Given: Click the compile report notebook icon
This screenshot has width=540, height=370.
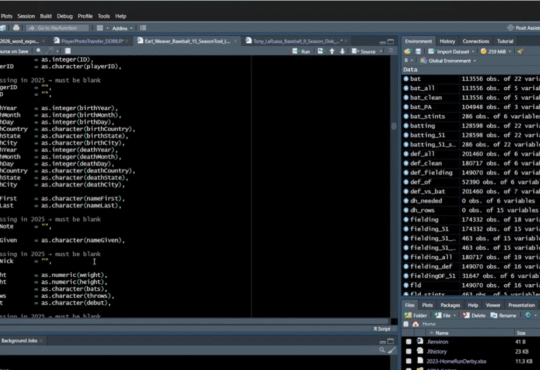Looking at the screenshot, I should pos(68,51).
